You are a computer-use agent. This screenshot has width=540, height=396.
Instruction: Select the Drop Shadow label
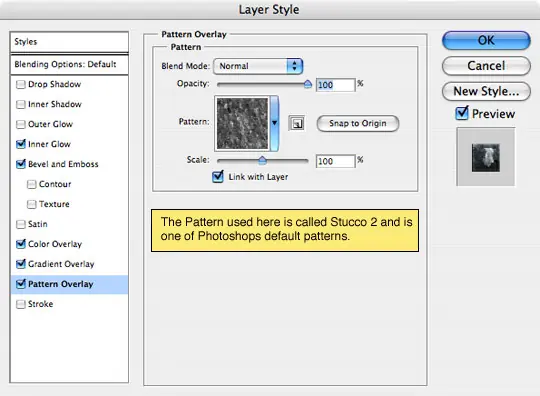[54, 84]
